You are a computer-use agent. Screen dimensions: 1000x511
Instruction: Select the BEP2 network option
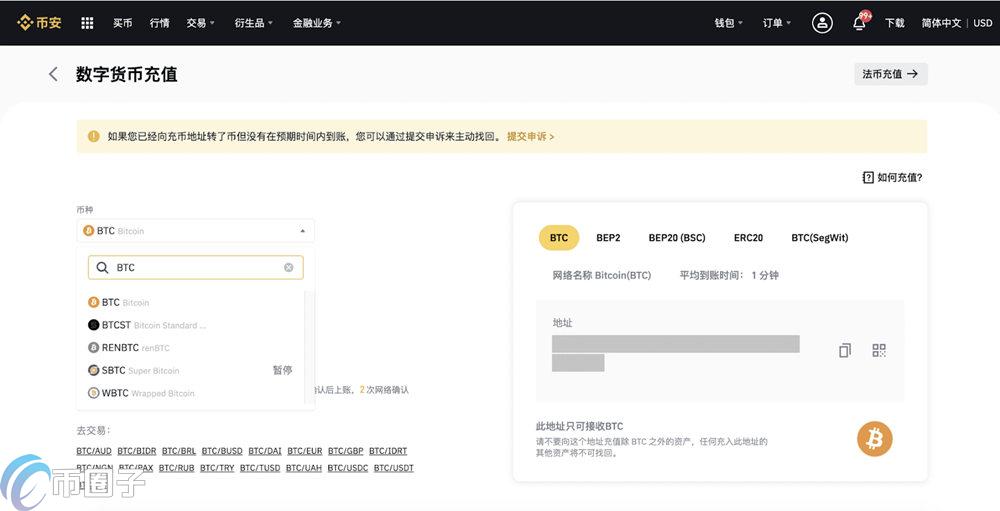(x=608, y=238)
